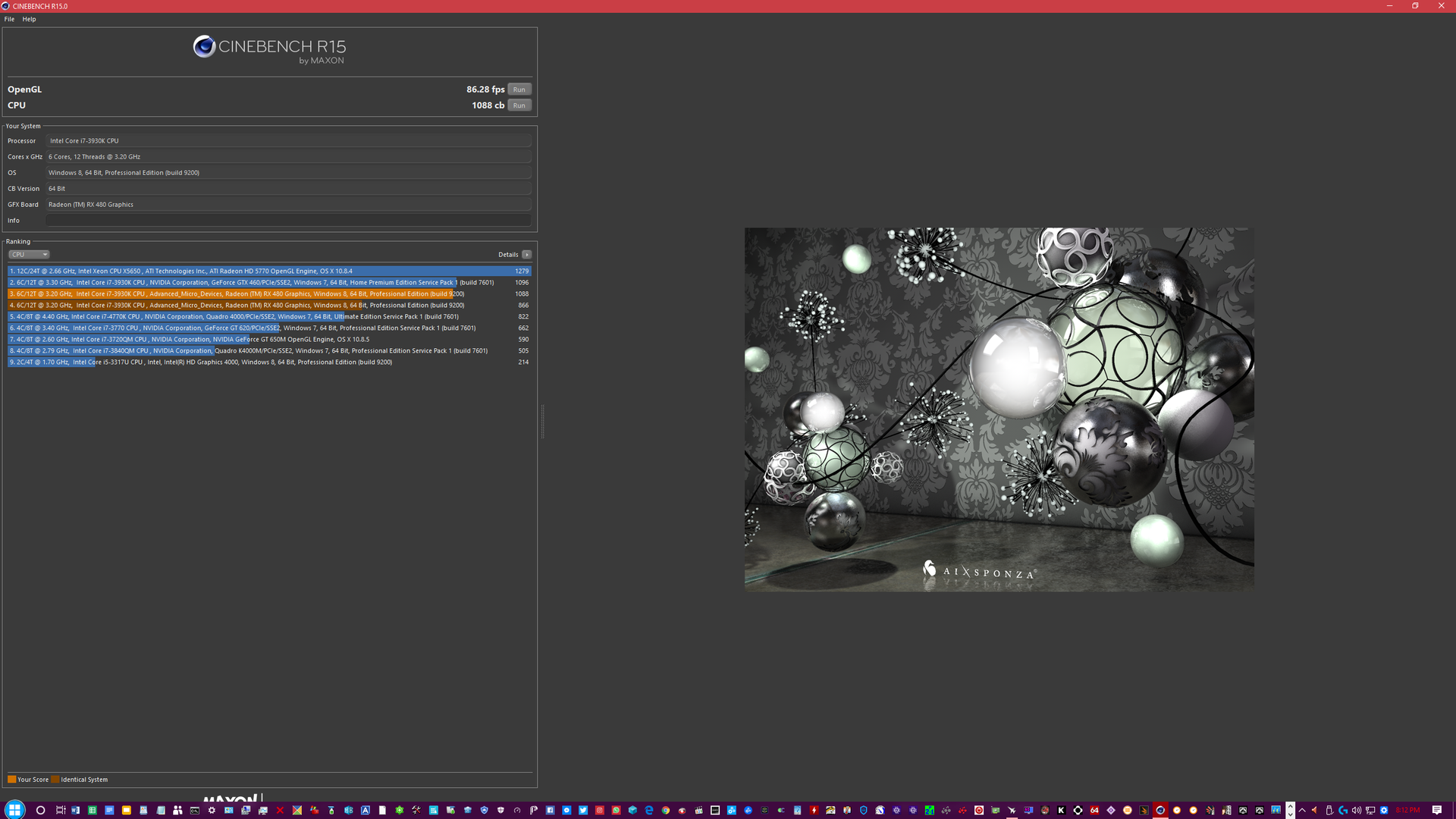1456x819 pixels.
Task: Open the Action Center notifications icon
Action: click(x=1436, y=810)
